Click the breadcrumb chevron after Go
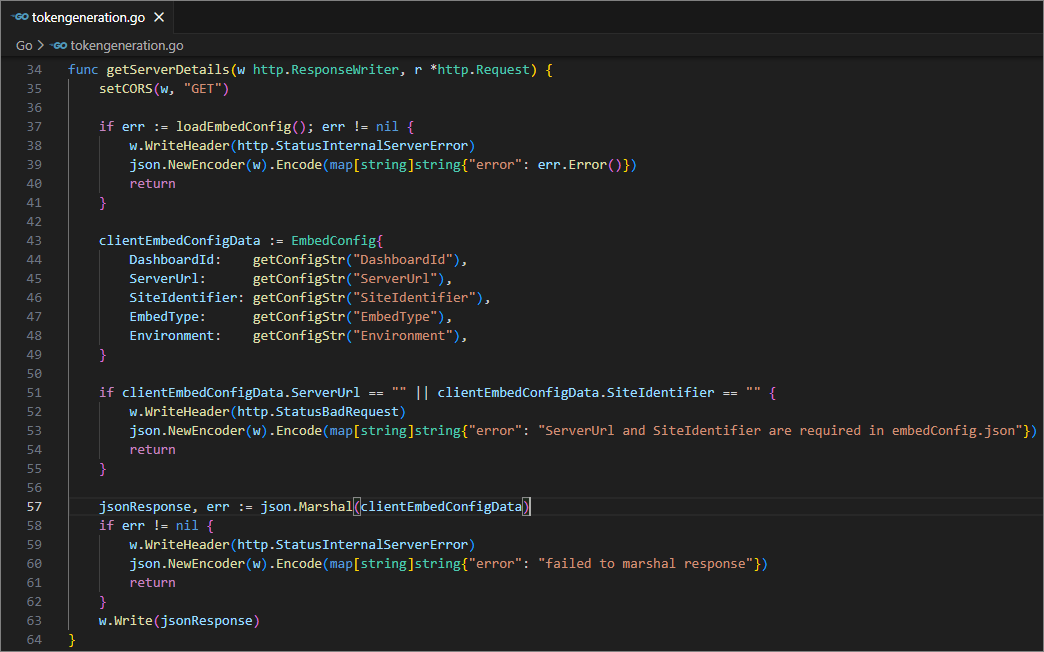Image resolution: width=1044 pixels, height=652 pixels. click(38, 45)
